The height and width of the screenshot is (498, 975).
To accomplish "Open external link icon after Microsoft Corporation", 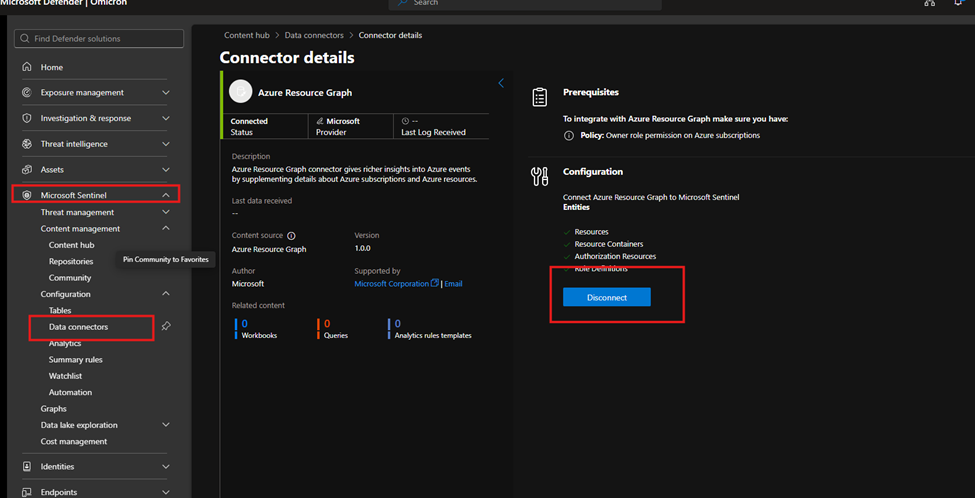I will click(x=435, y=283).
